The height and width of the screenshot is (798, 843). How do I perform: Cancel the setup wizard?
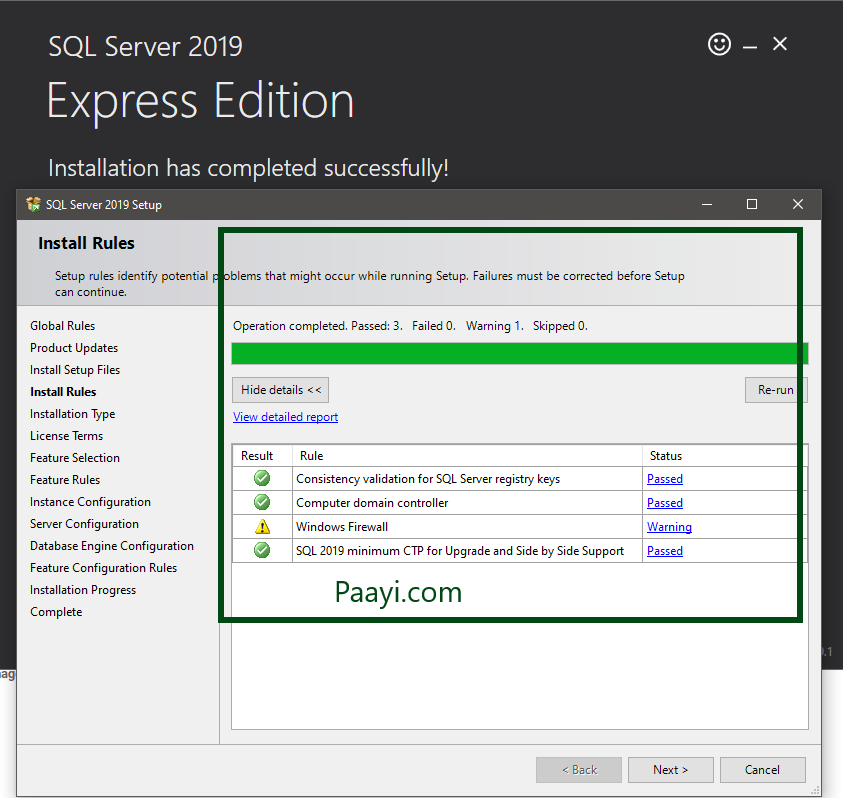pos(762,769)
